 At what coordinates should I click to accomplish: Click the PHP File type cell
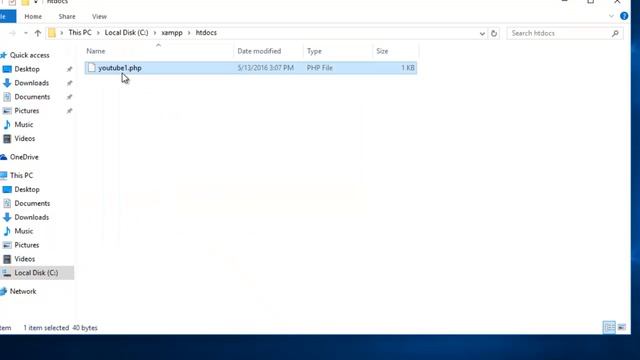click(x=320, y=68)
